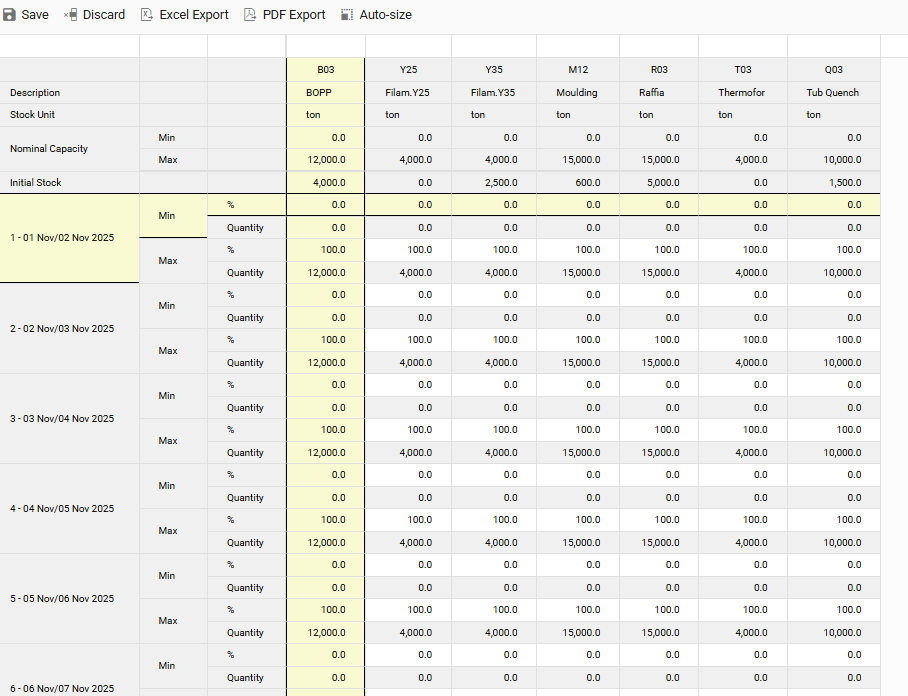Image resolution: width=908 pixels, height=696 pixels.
Task: Edit period 2 Max % cell for M12
Action: [x=578, y=340]
